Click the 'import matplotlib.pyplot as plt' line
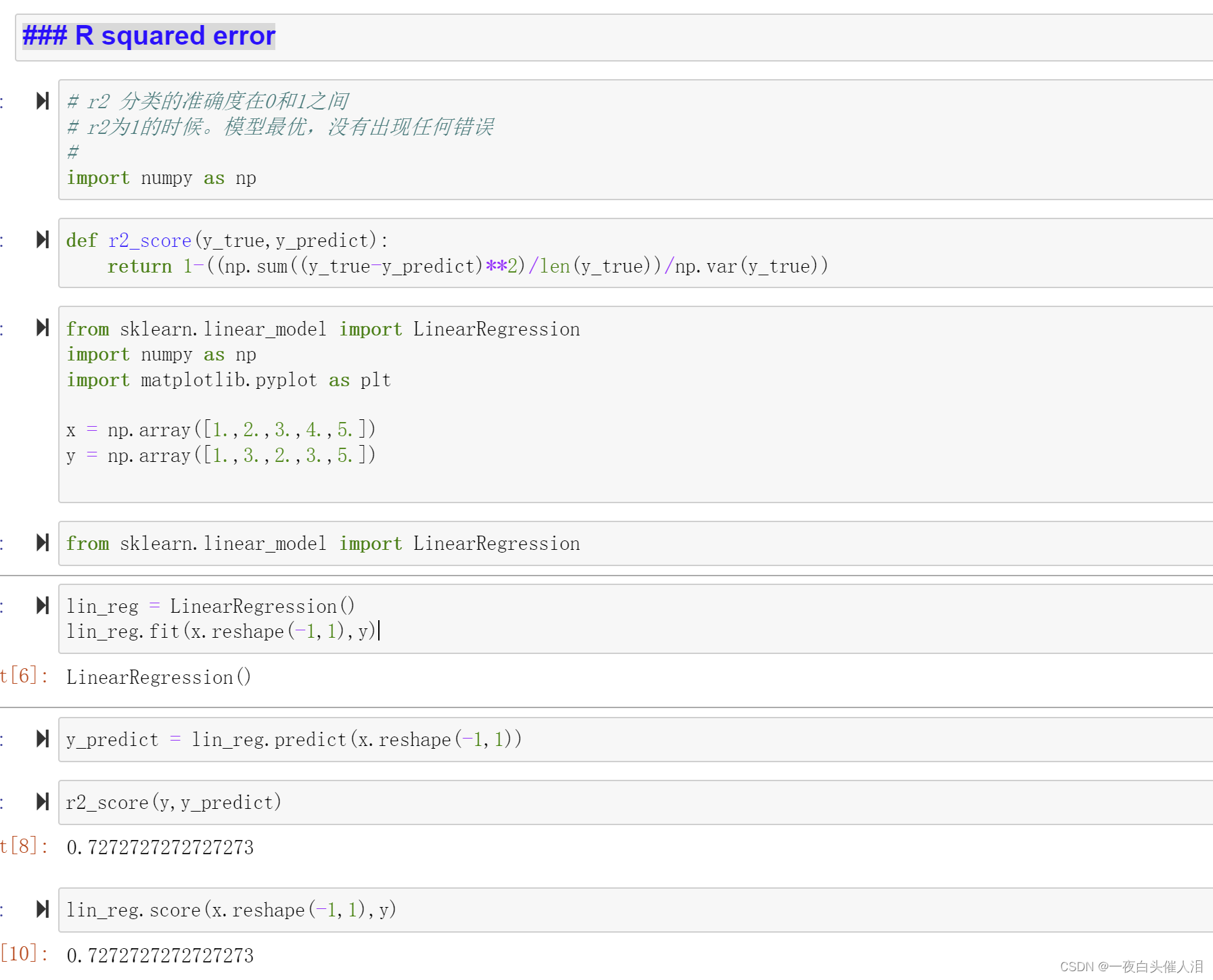This screenshot has height=980, width=1213. coord(229,380)
